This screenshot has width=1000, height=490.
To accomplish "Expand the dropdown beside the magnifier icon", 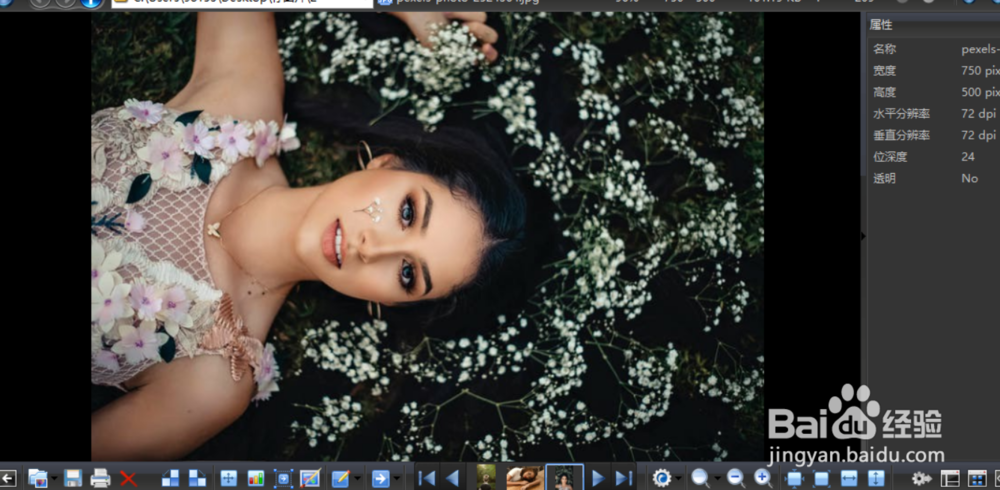I will (717, 479).
